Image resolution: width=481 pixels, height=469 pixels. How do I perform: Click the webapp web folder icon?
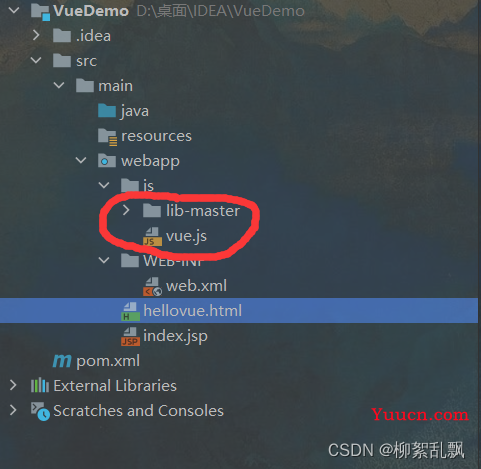tap(107, 161)
